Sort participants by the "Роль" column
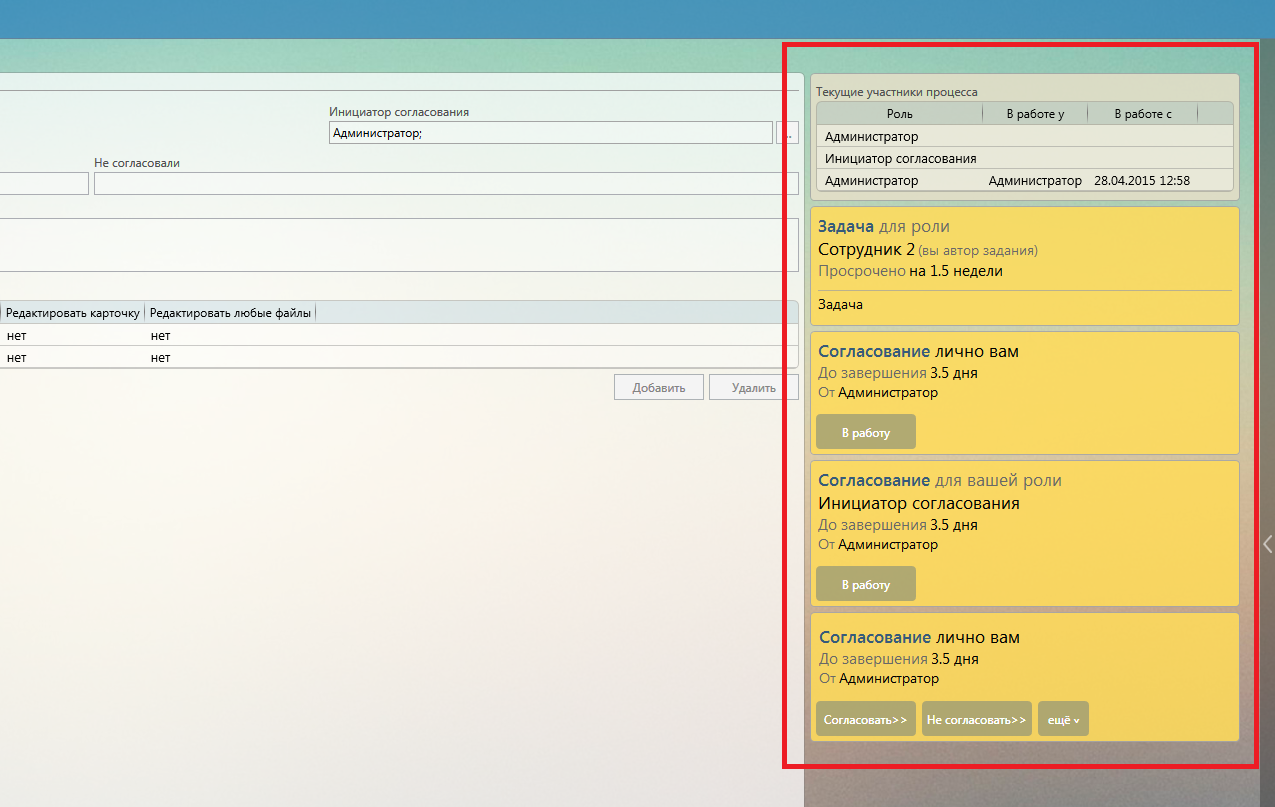Image resolution: width=1275 pixels, height=807 pixels. coord(899,114)
